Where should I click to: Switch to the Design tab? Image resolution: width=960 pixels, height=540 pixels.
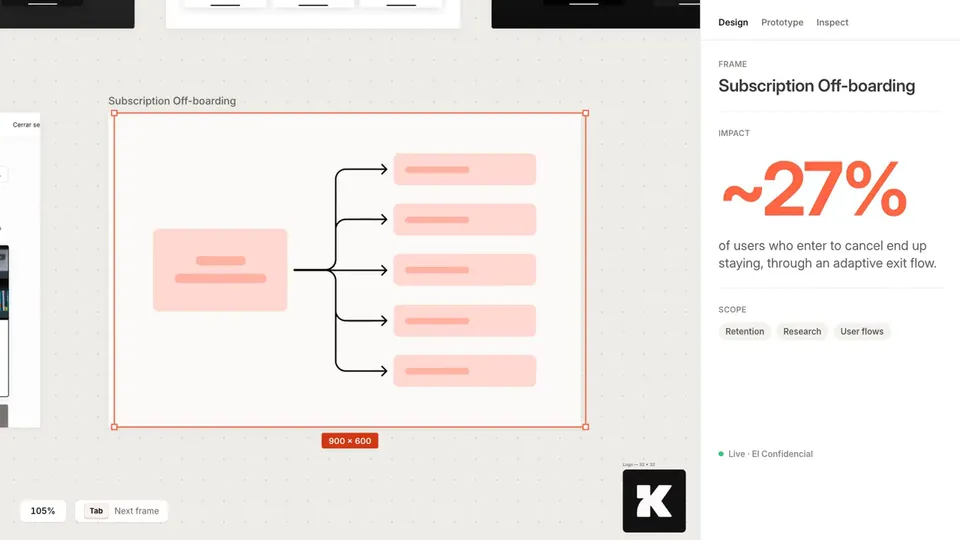pos(733,22)
